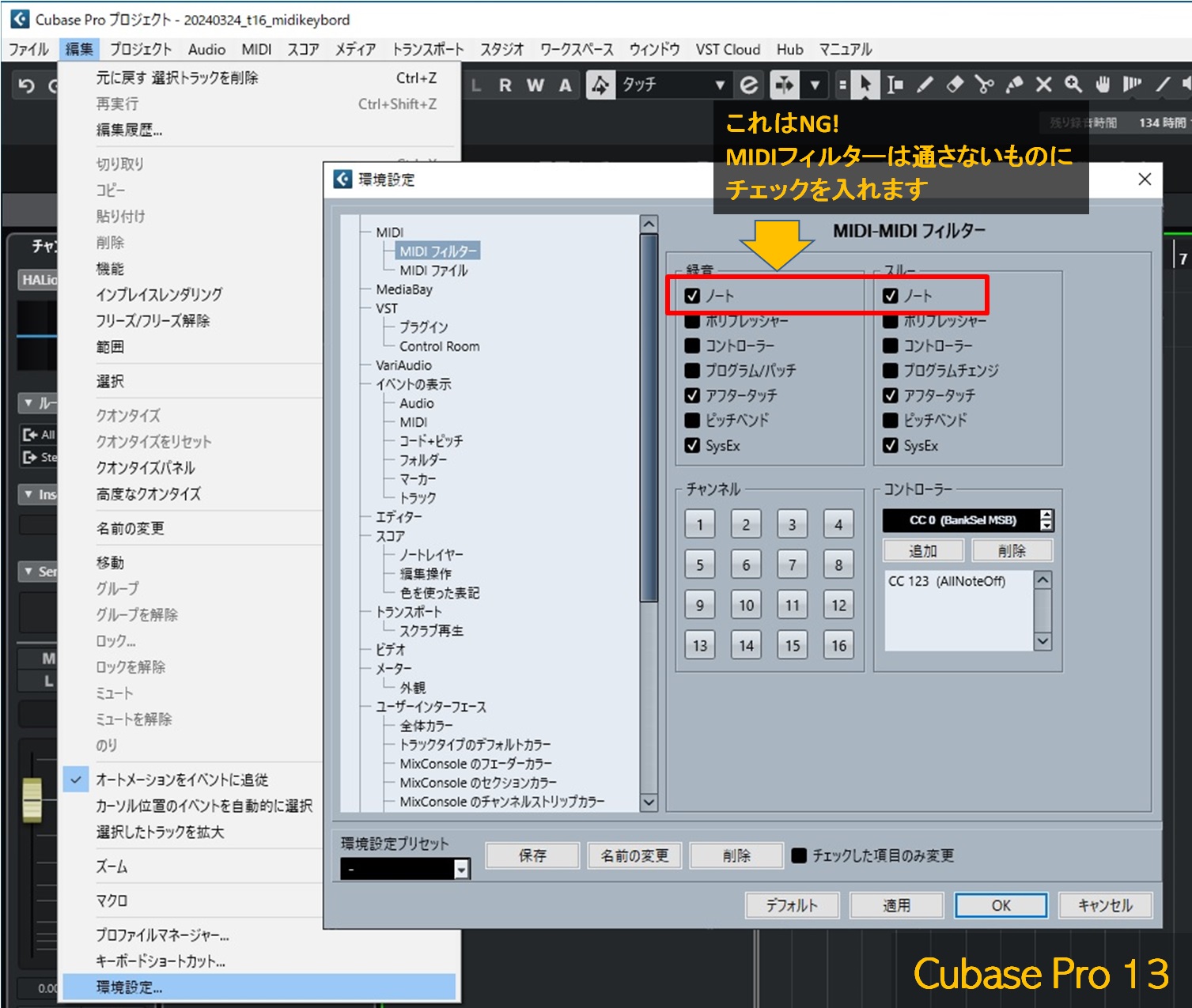Select the Object Selection arrow tool
The height and width of the screenshot is (1008, 1192).
tap(865, 85)
